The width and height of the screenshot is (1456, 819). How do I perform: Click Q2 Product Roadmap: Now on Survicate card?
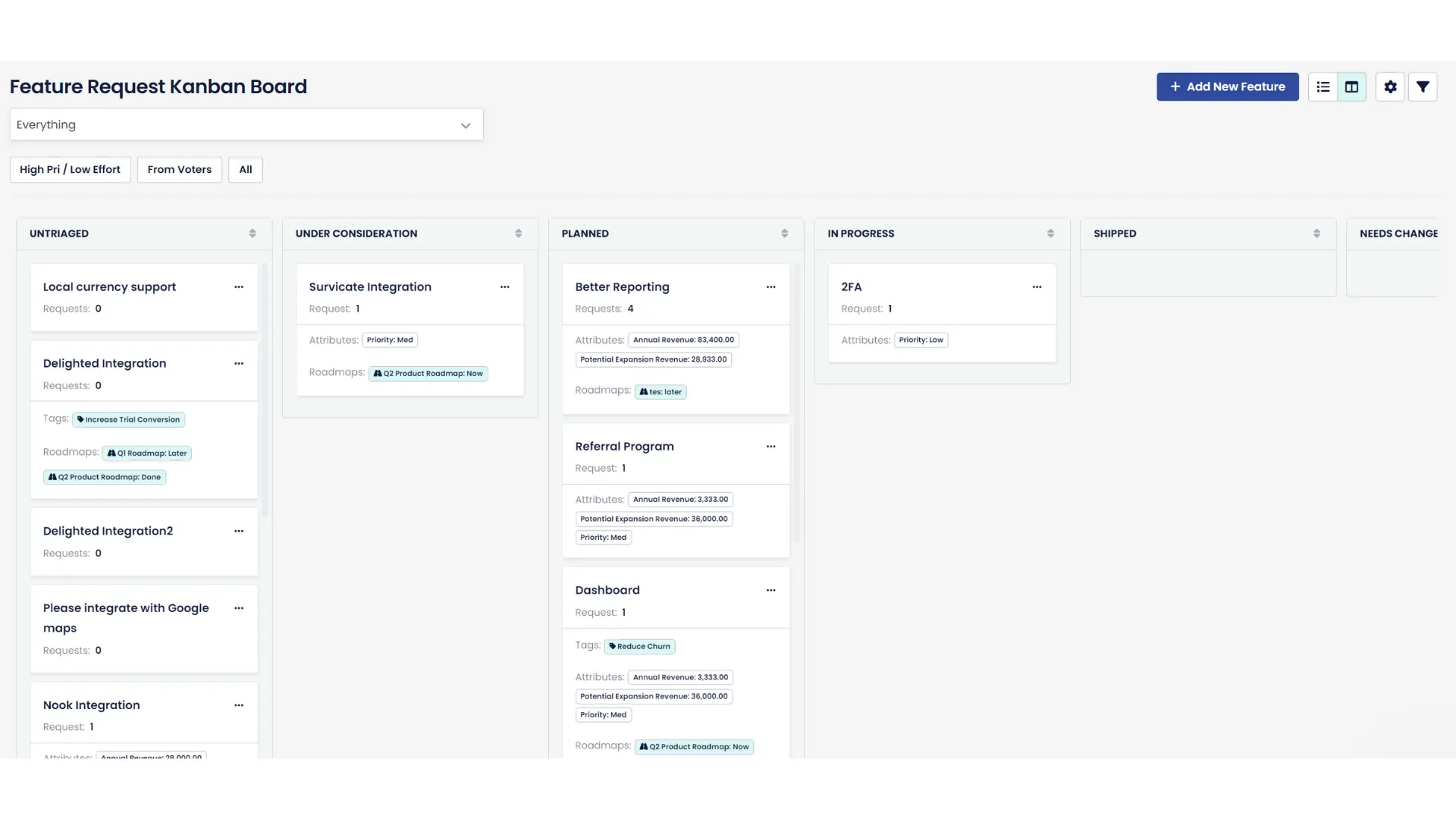pos(428,374)
